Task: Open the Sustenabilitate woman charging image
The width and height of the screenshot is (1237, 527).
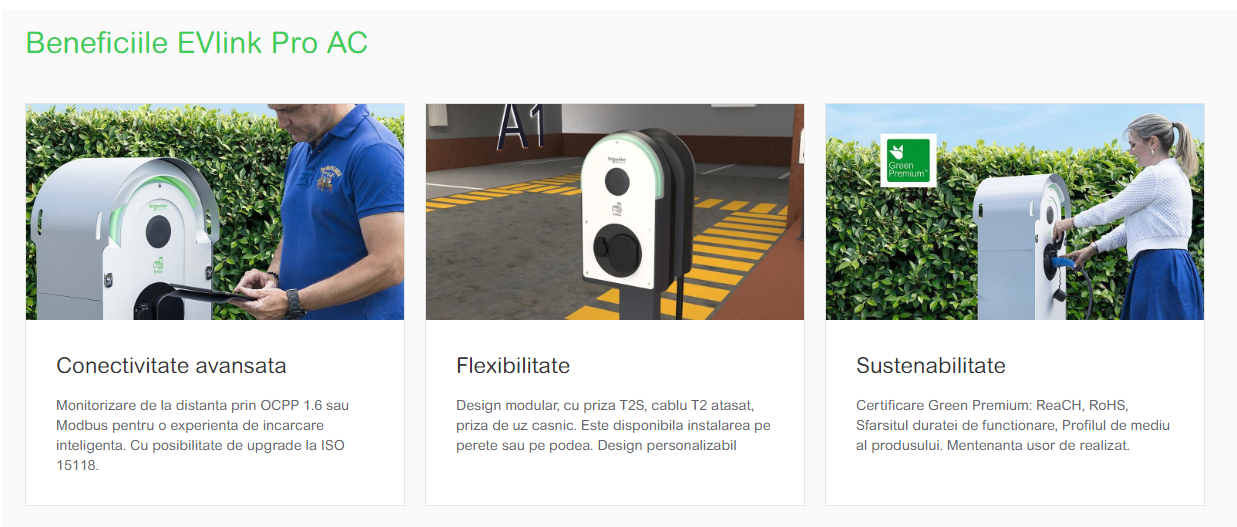Action: [x=1015, y=212]
